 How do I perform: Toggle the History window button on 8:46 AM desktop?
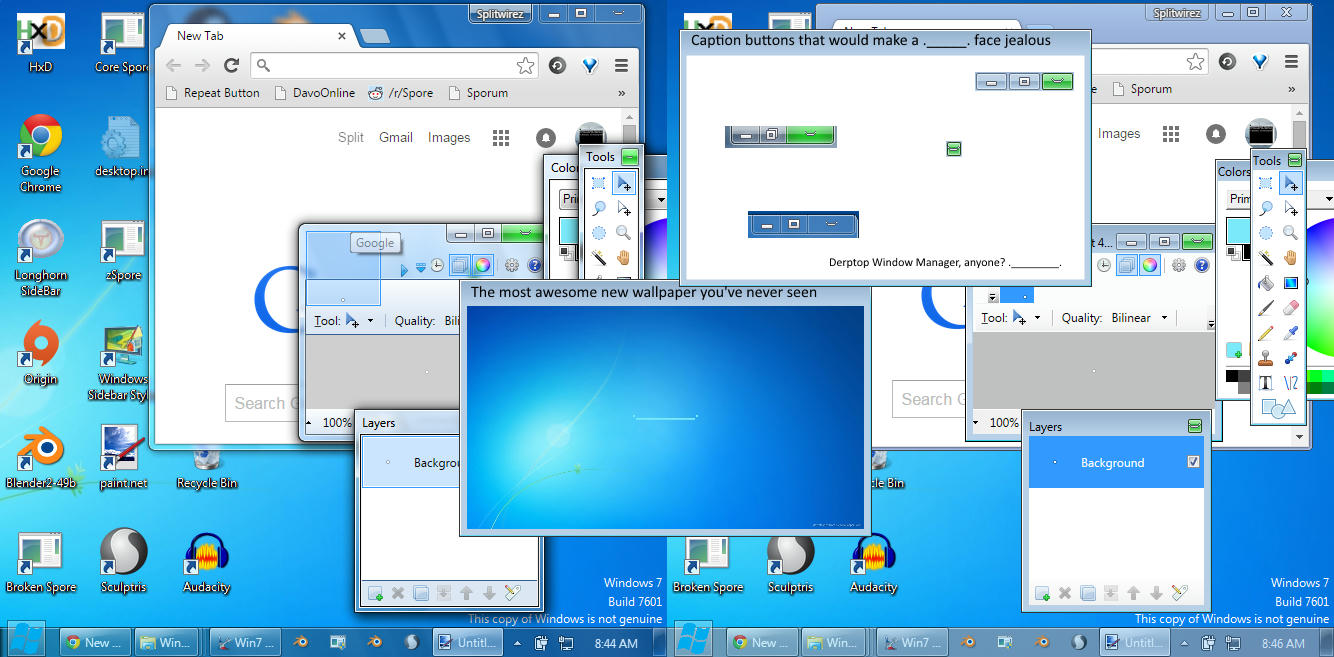click(1104, 265)
